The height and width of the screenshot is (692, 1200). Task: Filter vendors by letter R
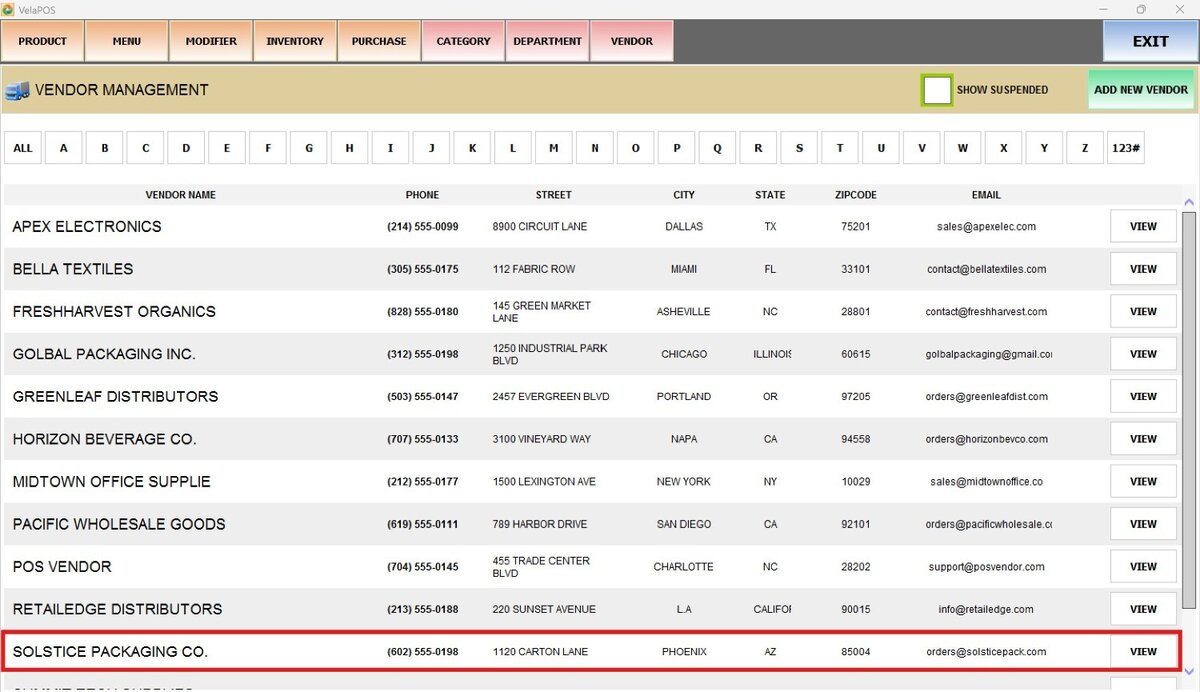[x=758, y=148]
